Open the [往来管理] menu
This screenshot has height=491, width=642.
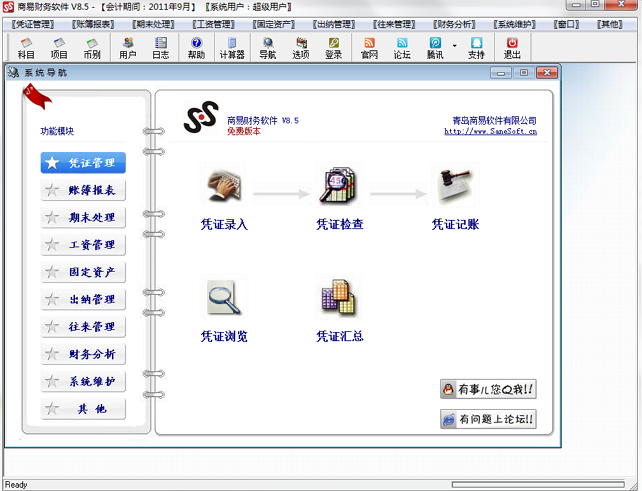pyautogui.click(x=394, y=25)
